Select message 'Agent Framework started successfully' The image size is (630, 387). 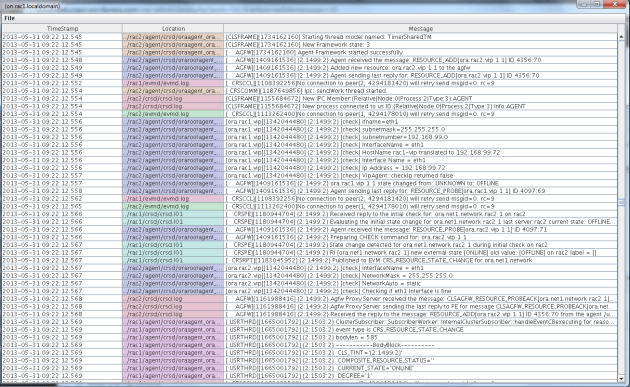pos(420,52)
